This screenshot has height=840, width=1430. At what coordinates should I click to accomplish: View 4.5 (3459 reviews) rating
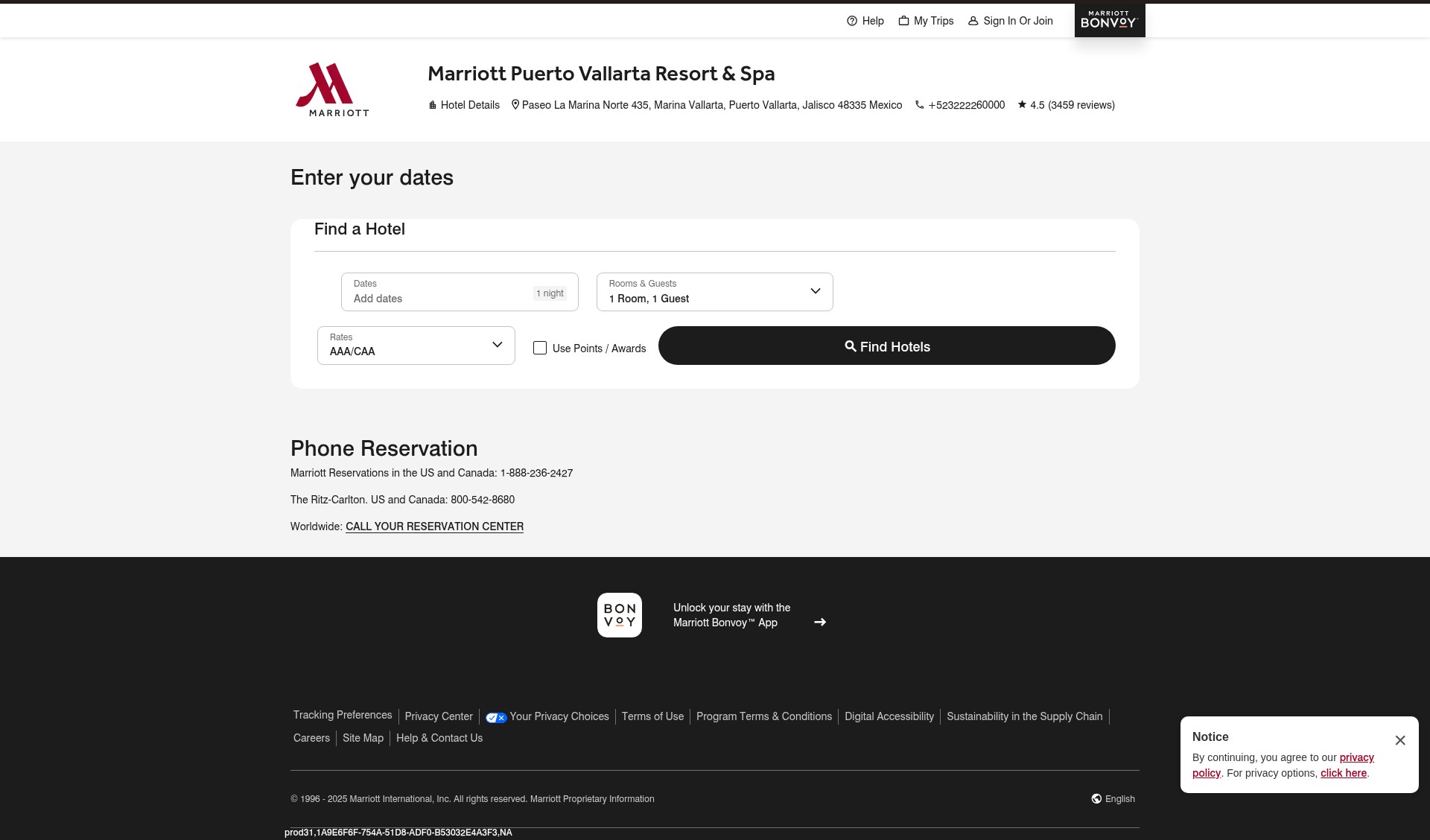(x=1072, y=105)
